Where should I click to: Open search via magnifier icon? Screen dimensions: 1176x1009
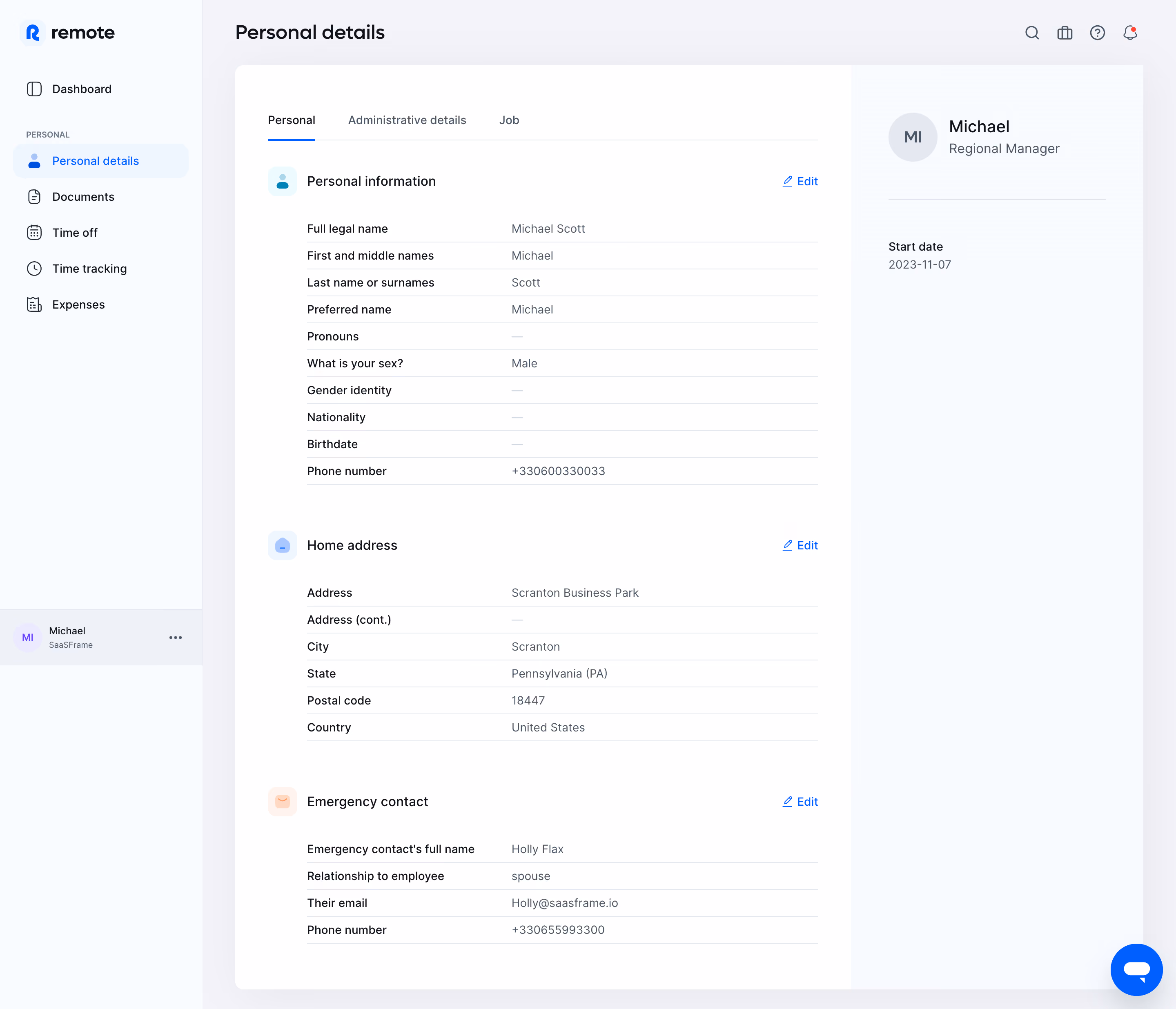coord(1032,33)
